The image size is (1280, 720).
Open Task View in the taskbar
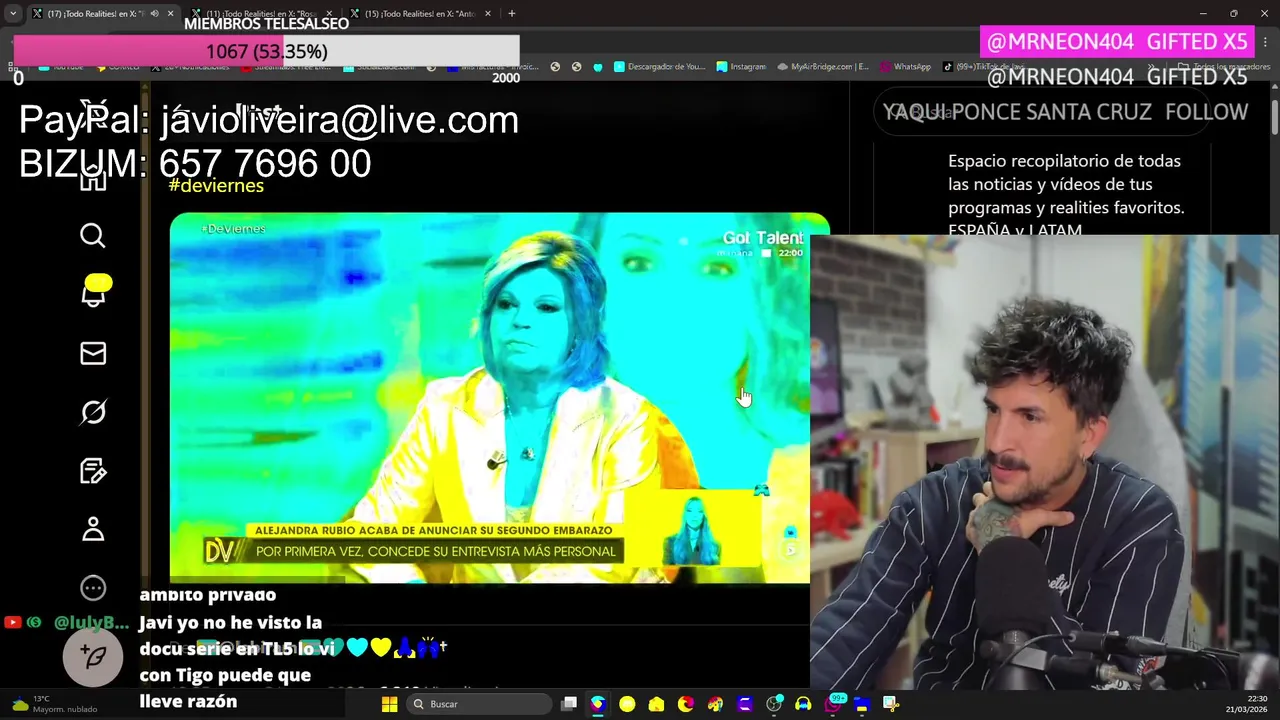569,704
